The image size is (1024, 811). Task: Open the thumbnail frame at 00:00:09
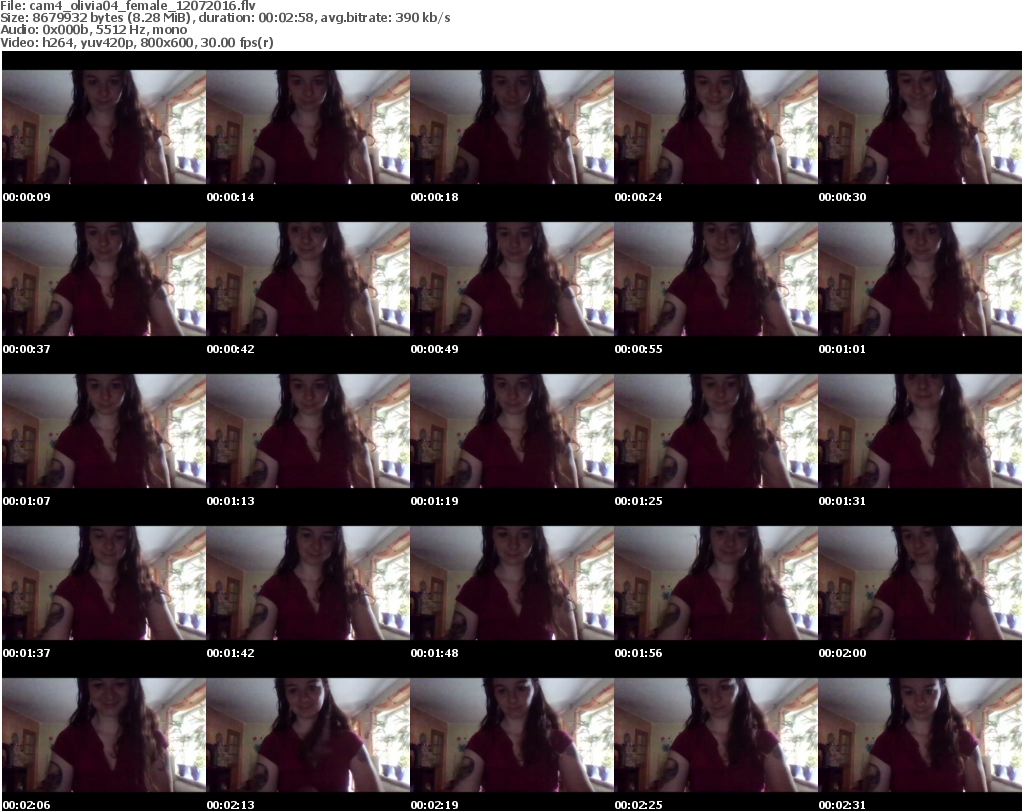(104, 127)
